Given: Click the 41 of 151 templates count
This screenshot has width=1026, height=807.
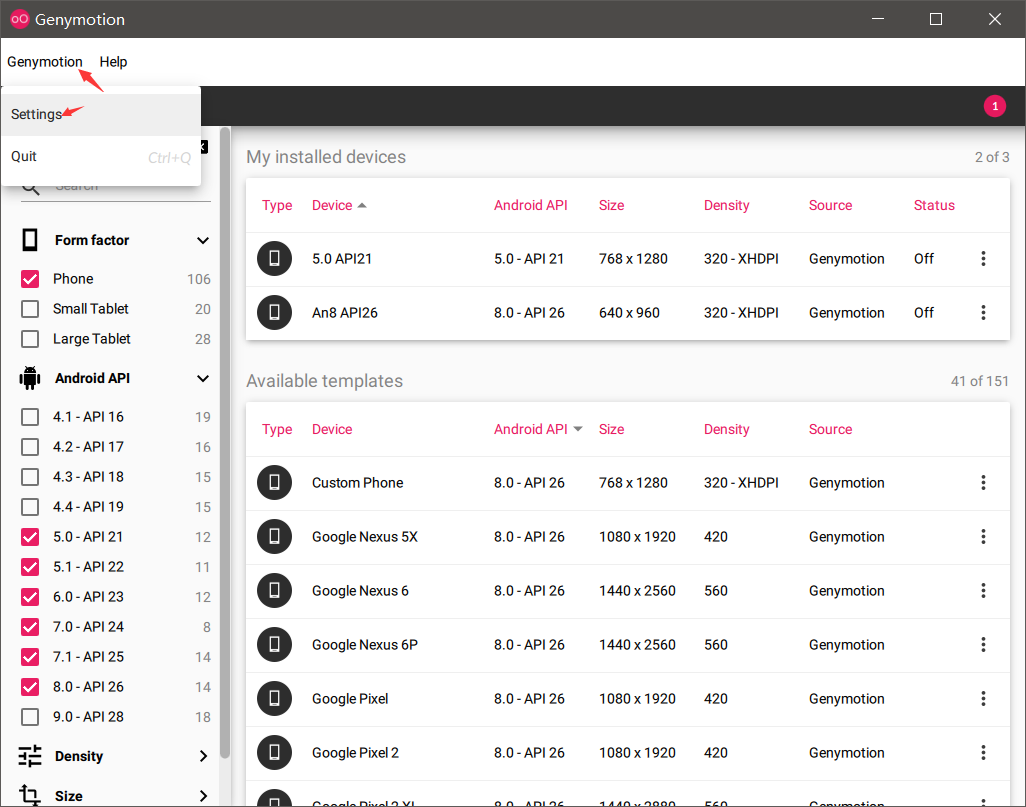Looking at the screenshot, I should (980, 381).
